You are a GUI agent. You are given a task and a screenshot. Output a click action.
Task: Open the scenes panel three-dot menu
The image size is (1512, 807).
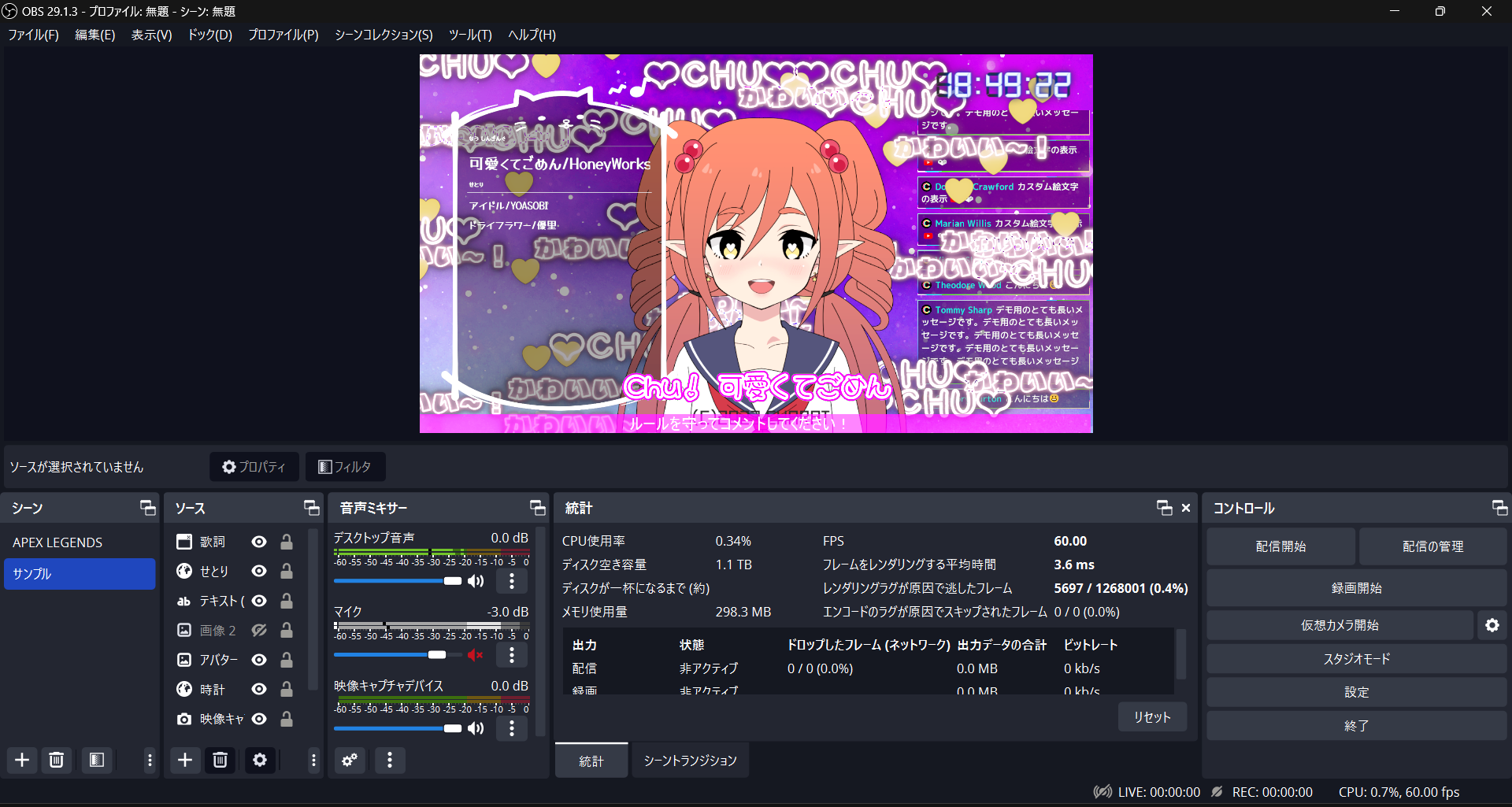pos(149,760)
